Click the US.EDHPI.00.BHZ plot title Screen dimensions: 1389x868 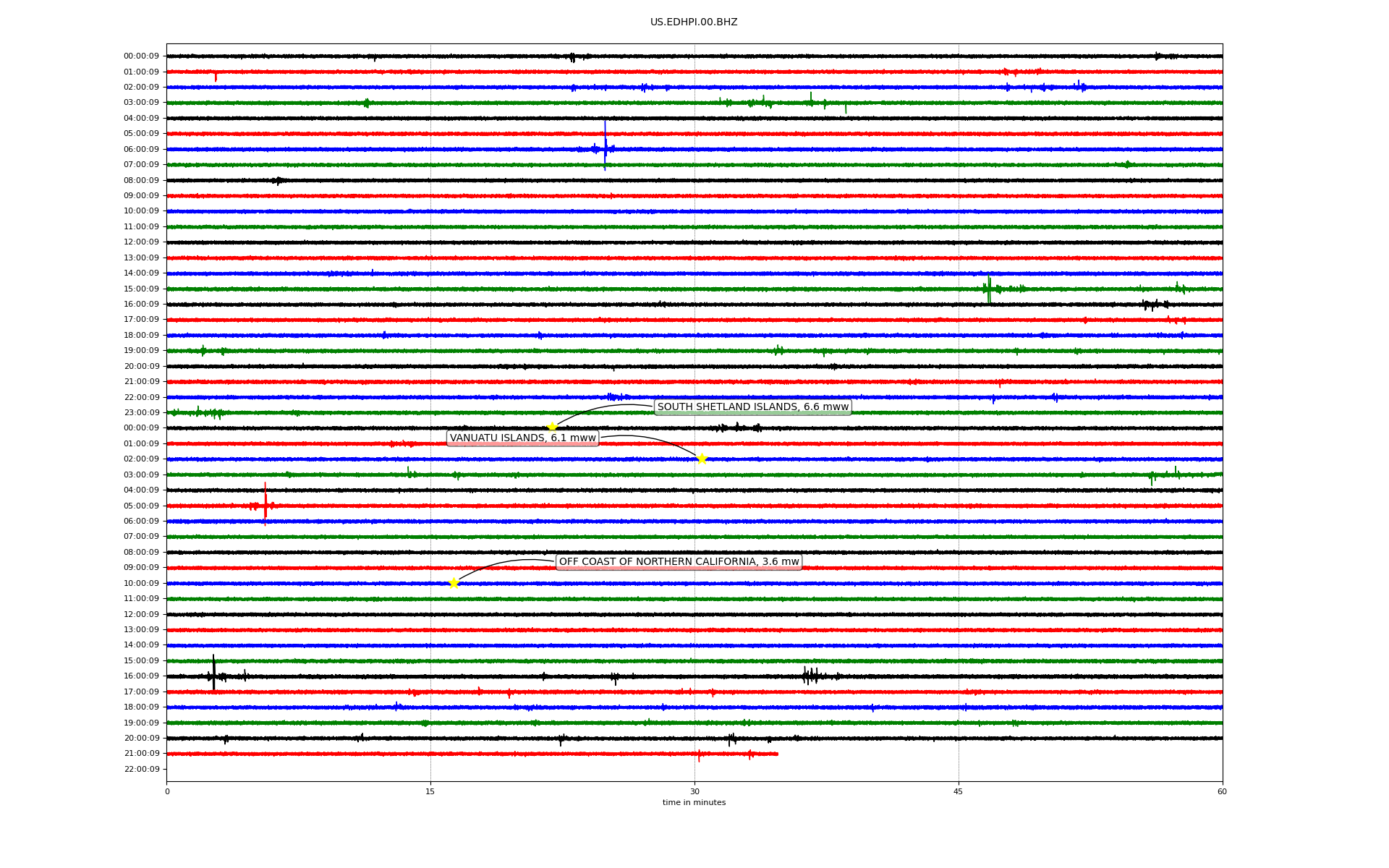(x=693, y=22)
